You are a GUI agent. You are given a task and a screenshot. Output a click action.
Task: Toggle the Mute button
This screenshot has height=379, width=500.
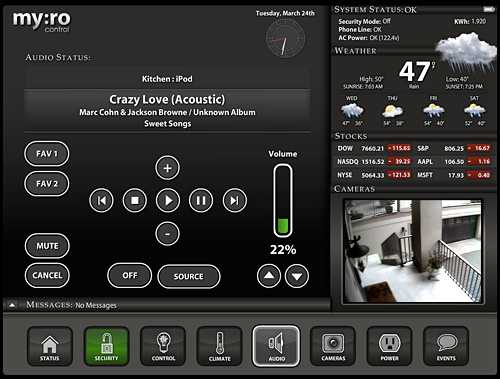pyautogui.click(x=47, y=246)
